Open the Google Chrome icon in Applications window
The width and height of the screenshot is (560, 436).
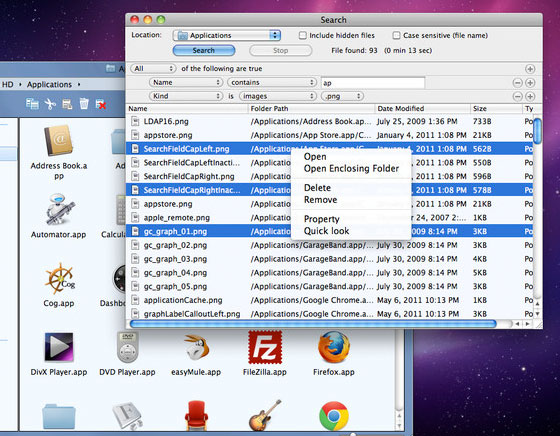point(334,416)
